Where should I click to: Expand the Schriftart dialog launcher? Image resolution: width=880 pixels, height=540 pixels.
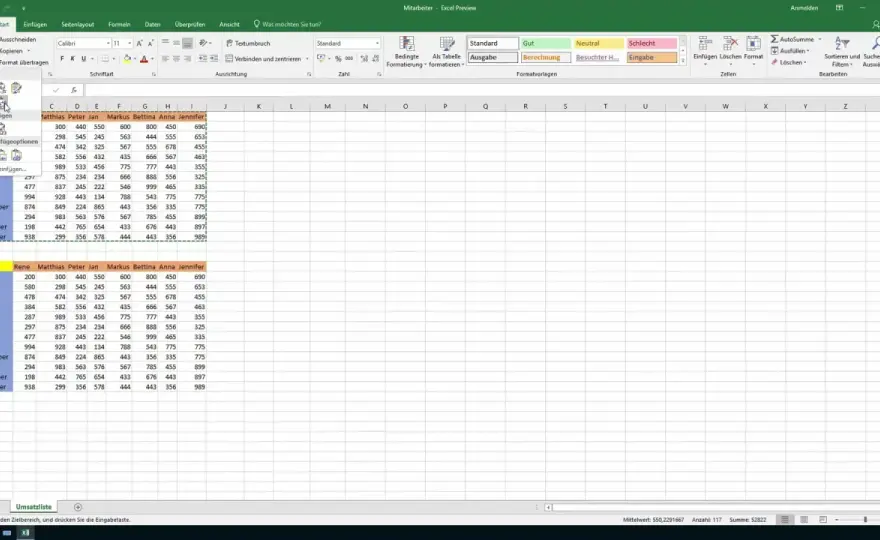[x=153, y=74]
